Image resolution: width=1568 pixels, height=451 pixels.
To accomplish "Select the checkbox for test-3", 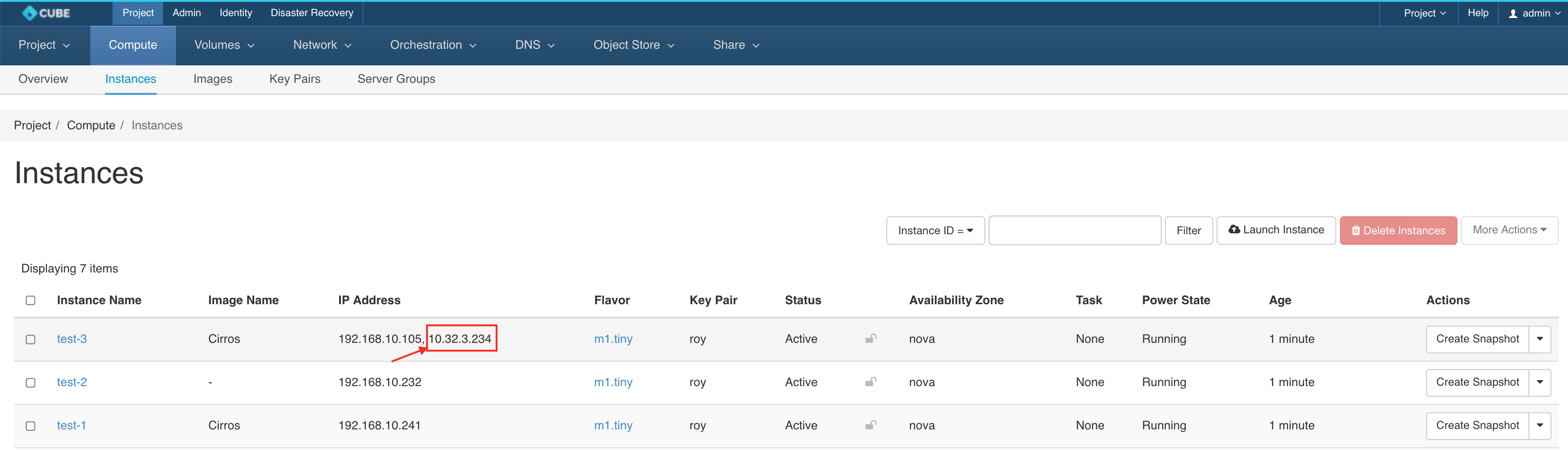I will tap(30, 339).
